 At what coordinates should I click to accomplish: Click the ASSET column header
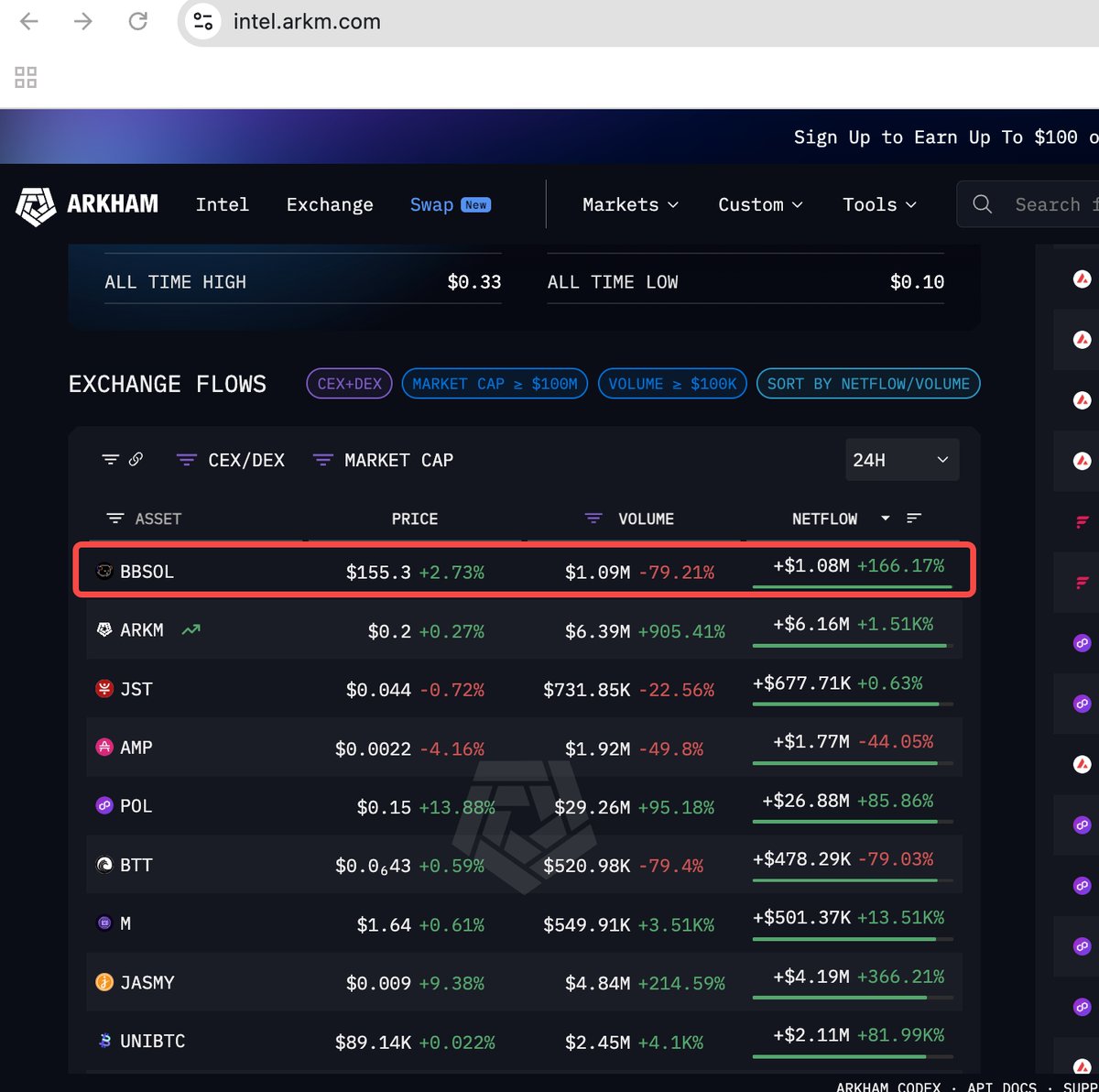pyautogui.click(x=158, y=519)
